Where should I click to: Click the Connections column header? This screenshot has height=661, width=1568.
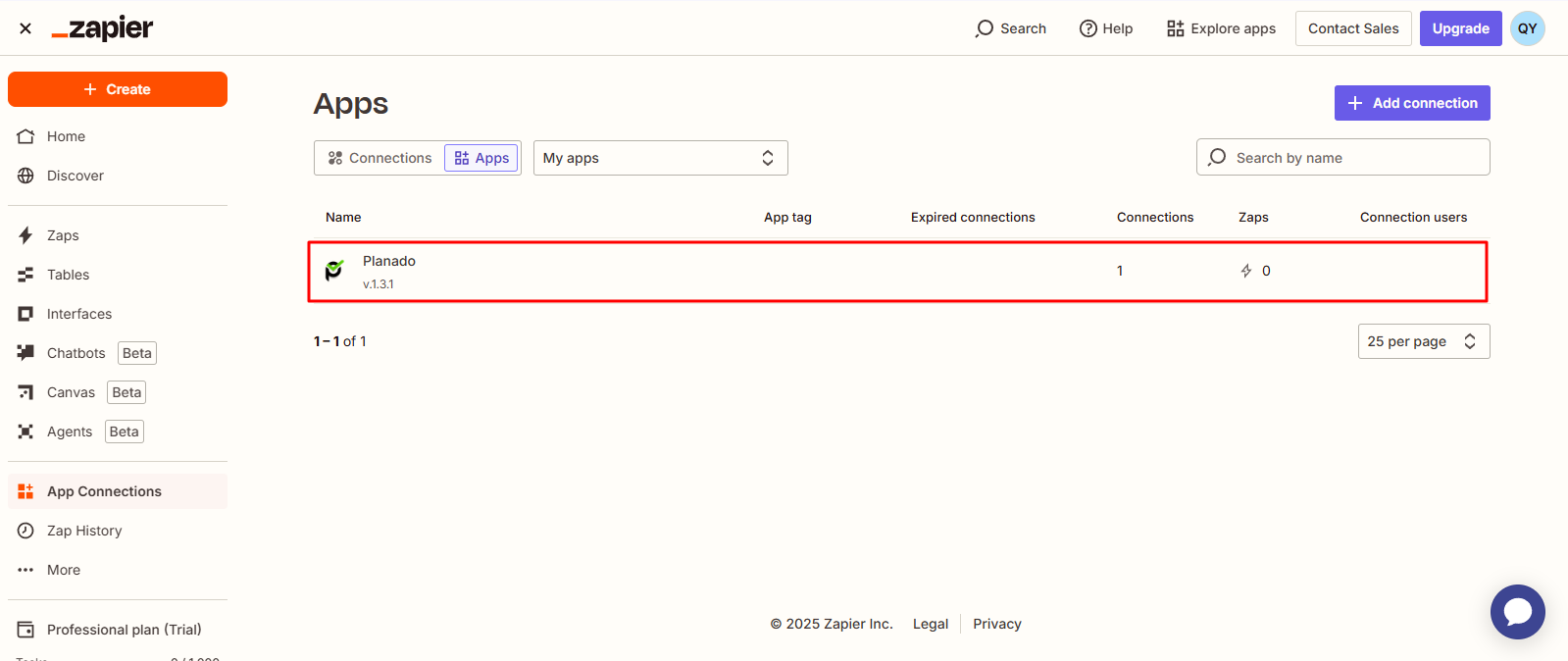pos(1155,218)
